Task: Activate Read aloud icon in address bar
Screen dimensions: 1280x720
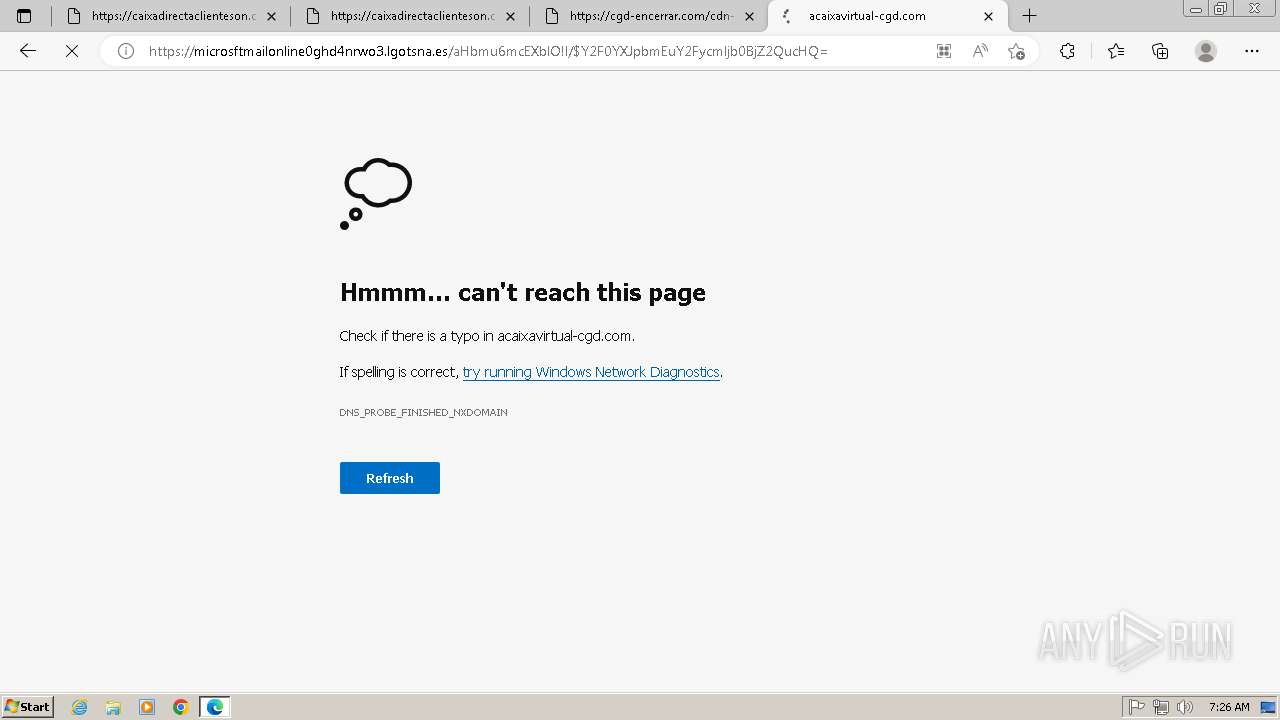Action: [x=980, y=51]
